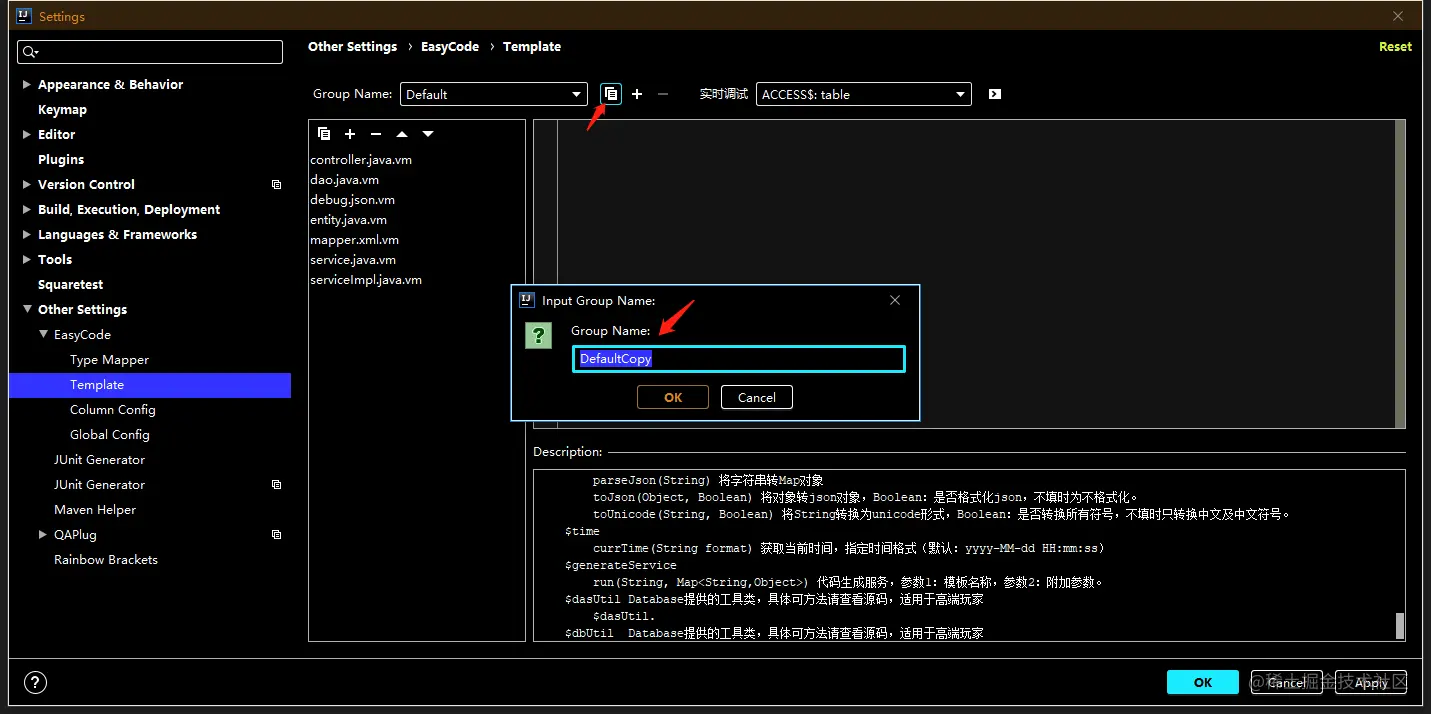Open Type Mapper under EasyCode
The height and width of the screenshot is (714, 1431).
coord(109,360)
